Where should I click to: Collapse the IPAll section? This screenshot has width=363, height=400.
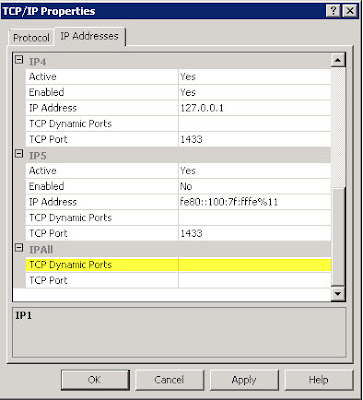pos(20,248)
